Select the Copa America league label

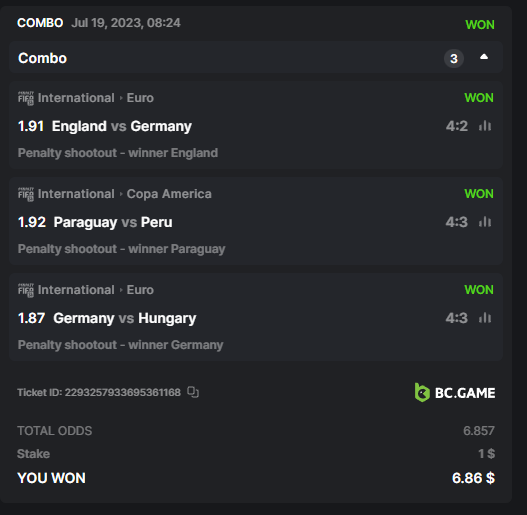pos(169,194)
